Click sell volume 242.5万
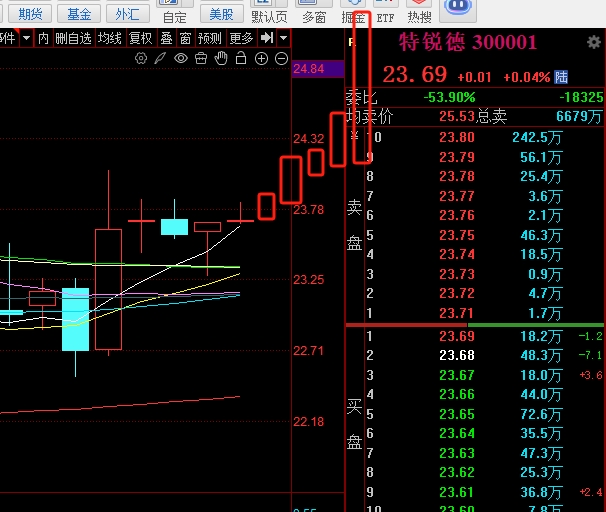 click(x=537, y=137)
